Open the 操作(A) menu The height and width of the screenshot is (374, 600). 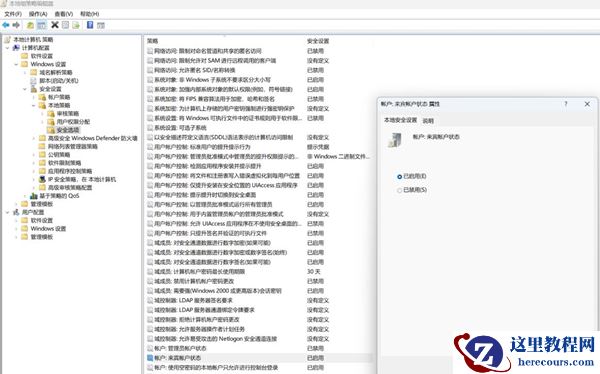[x=38, y=14]
